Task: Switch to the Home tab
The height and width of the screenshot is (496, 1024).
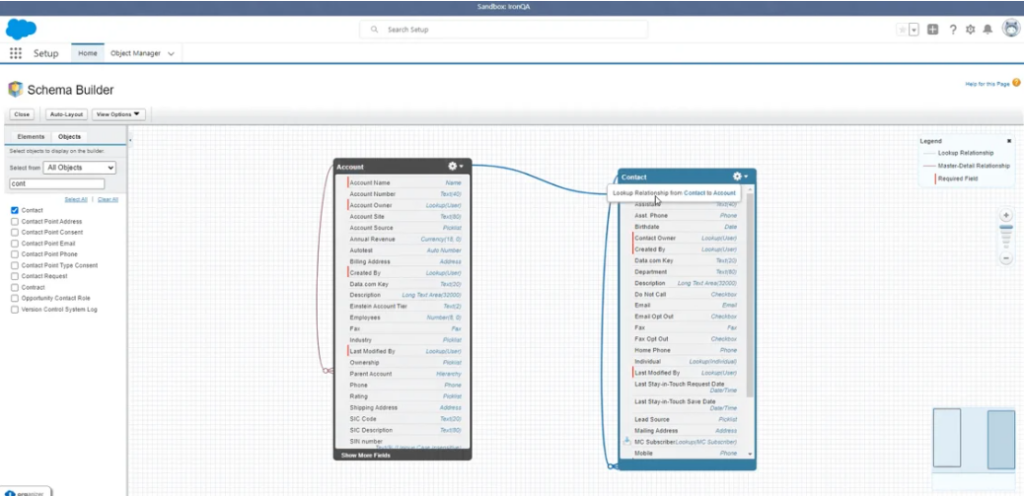Action: (x=88, y=54)
